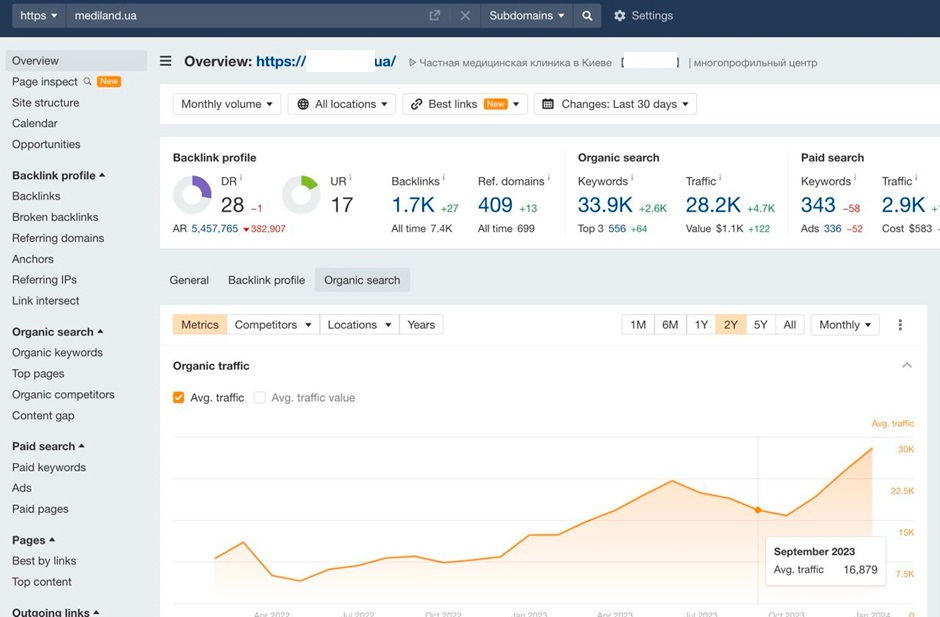Collapse the Organic traffic section chevron

click(x=907, y=365)
